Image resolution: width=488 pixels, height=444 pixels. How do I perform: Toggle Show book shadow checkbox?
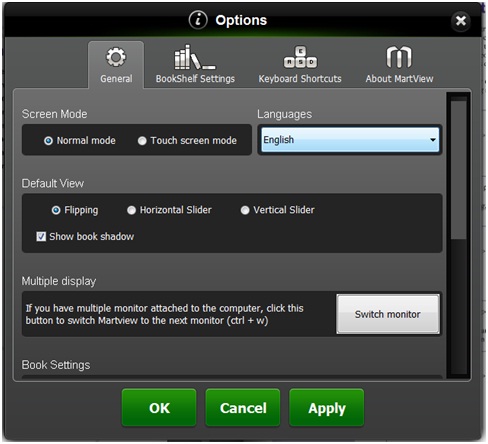[41, 237]
